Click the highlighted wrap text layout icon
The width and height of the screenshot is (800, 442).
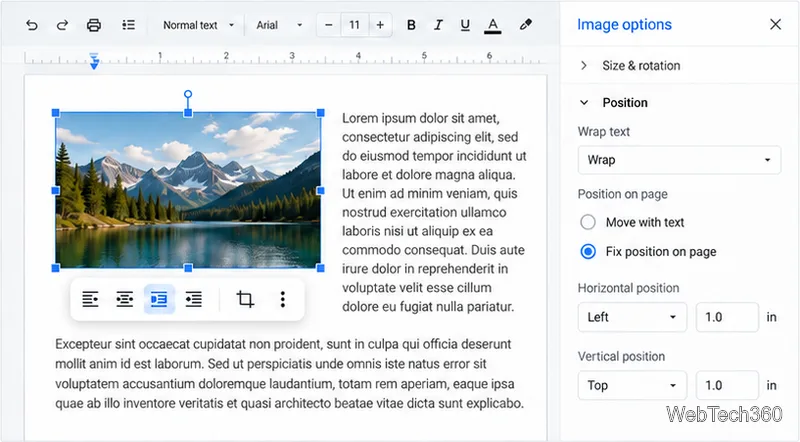(x=159, y=299)
